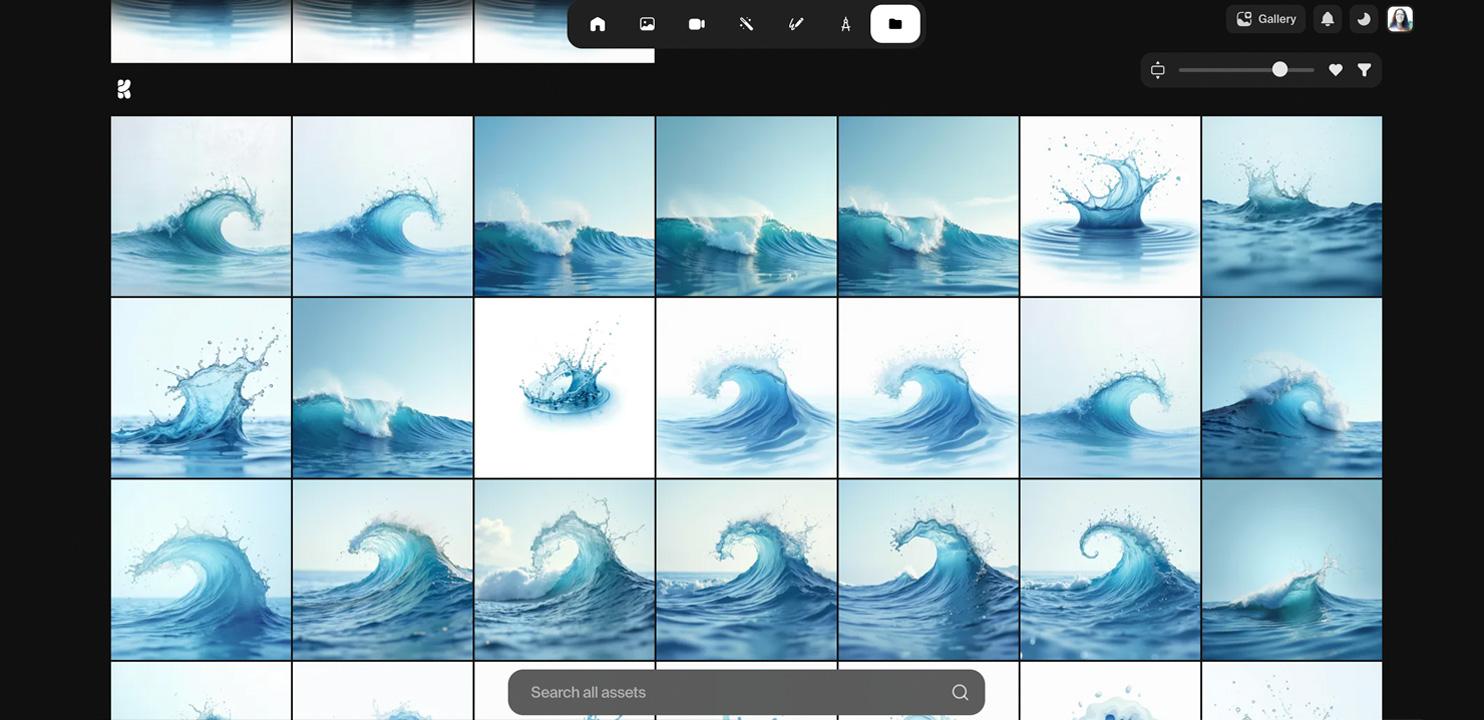The width and height of the screenshot is (1484, 720).
Task: Select the magic wand enhancer tool
Action: (746, 24)
